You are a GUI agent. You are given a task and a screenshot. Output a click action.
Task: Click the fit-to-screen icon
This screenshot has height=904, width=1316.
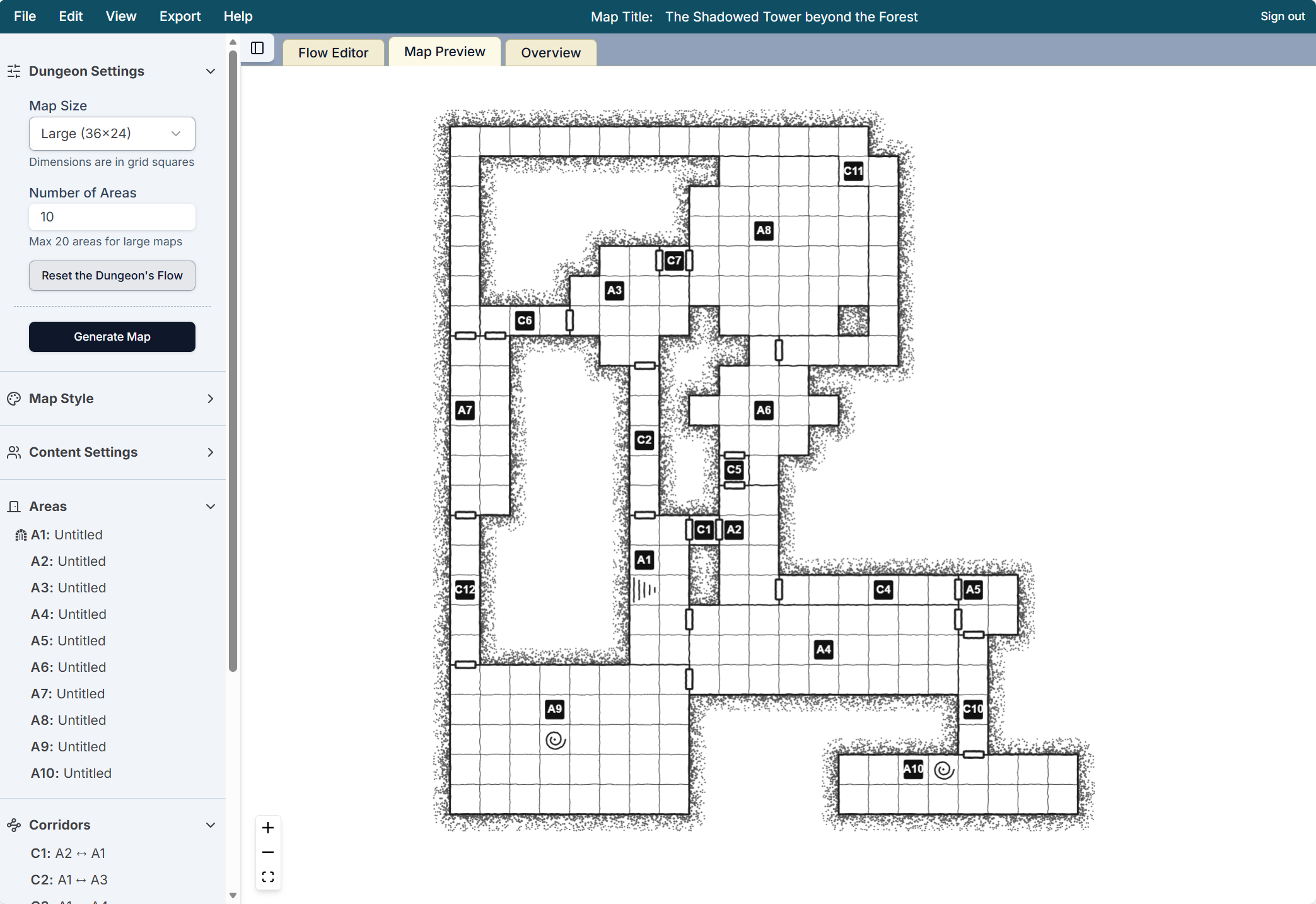point(268,877)
